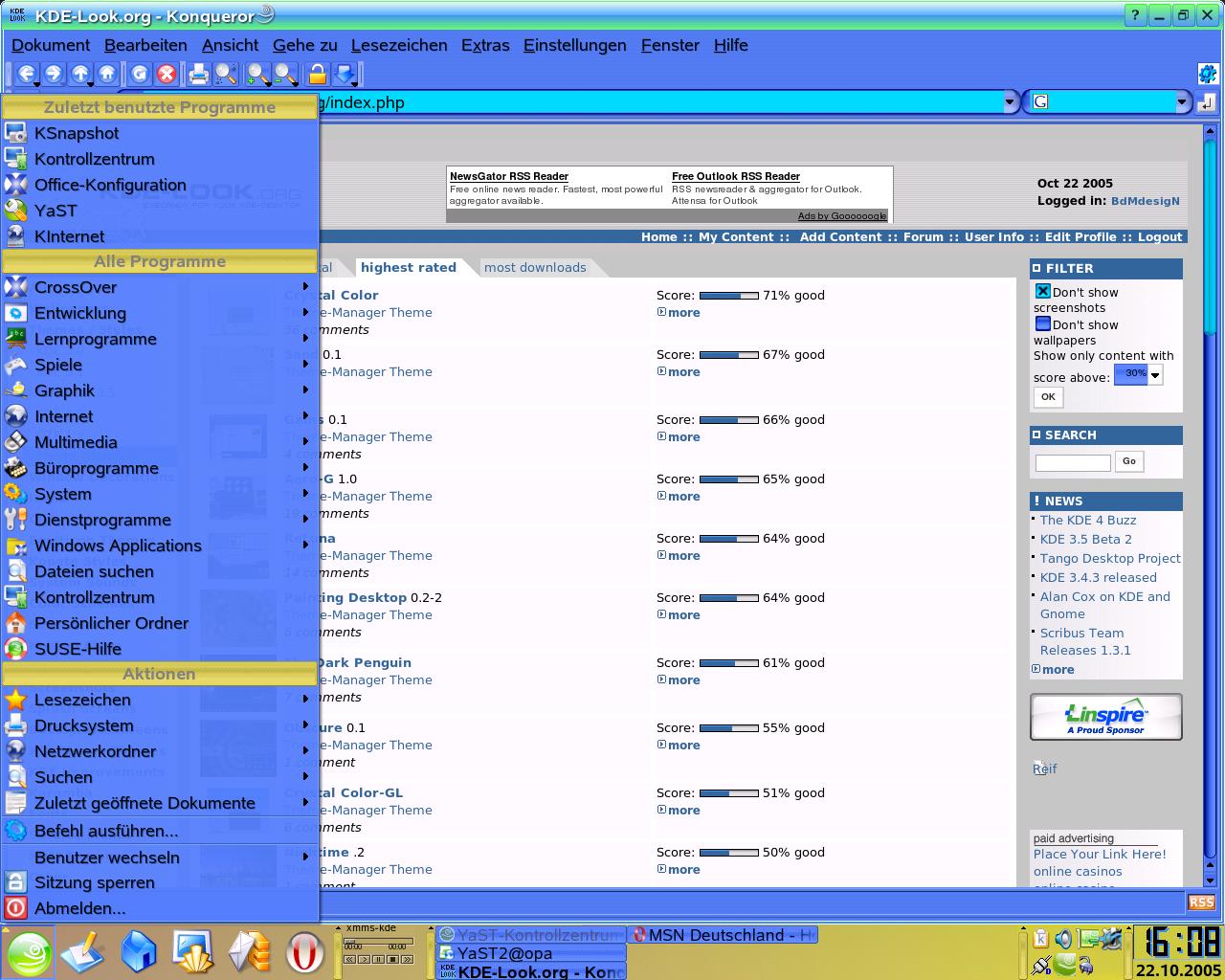Open the pencil and paper panel icon

click(x=82, y=952)
